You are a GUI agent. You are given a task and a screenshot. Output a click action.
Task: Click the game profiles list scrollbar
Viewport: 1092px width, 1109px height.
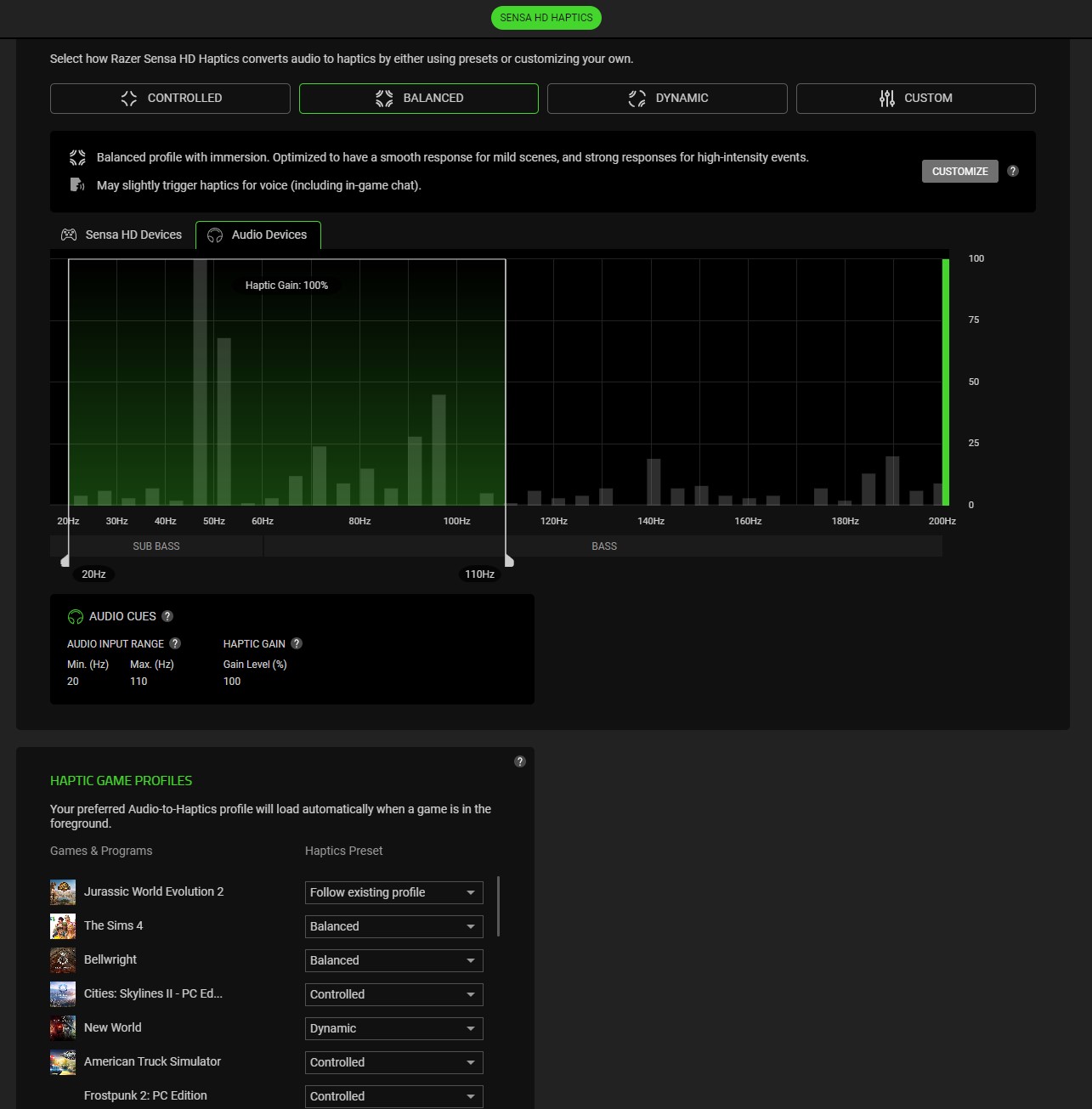point(498,906)
